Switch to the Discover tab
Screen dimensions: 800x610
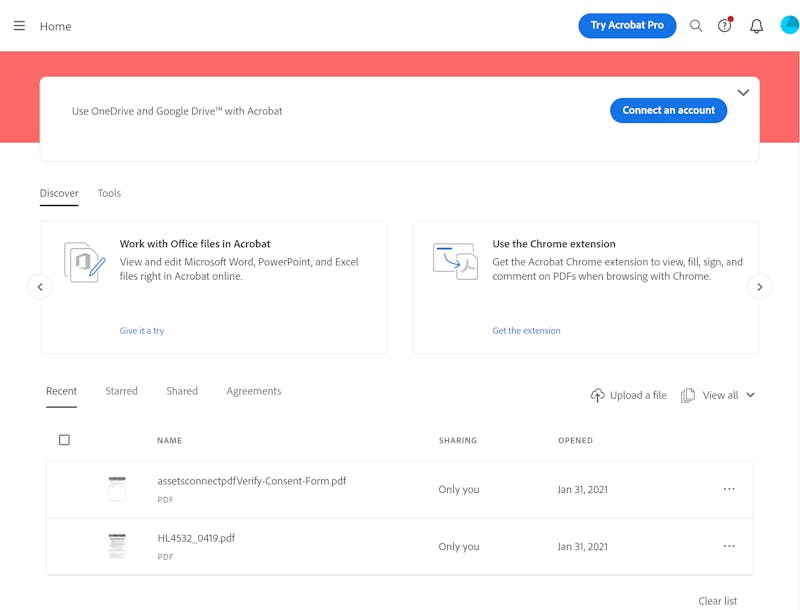pyautogui.click(x=59, y=193)
